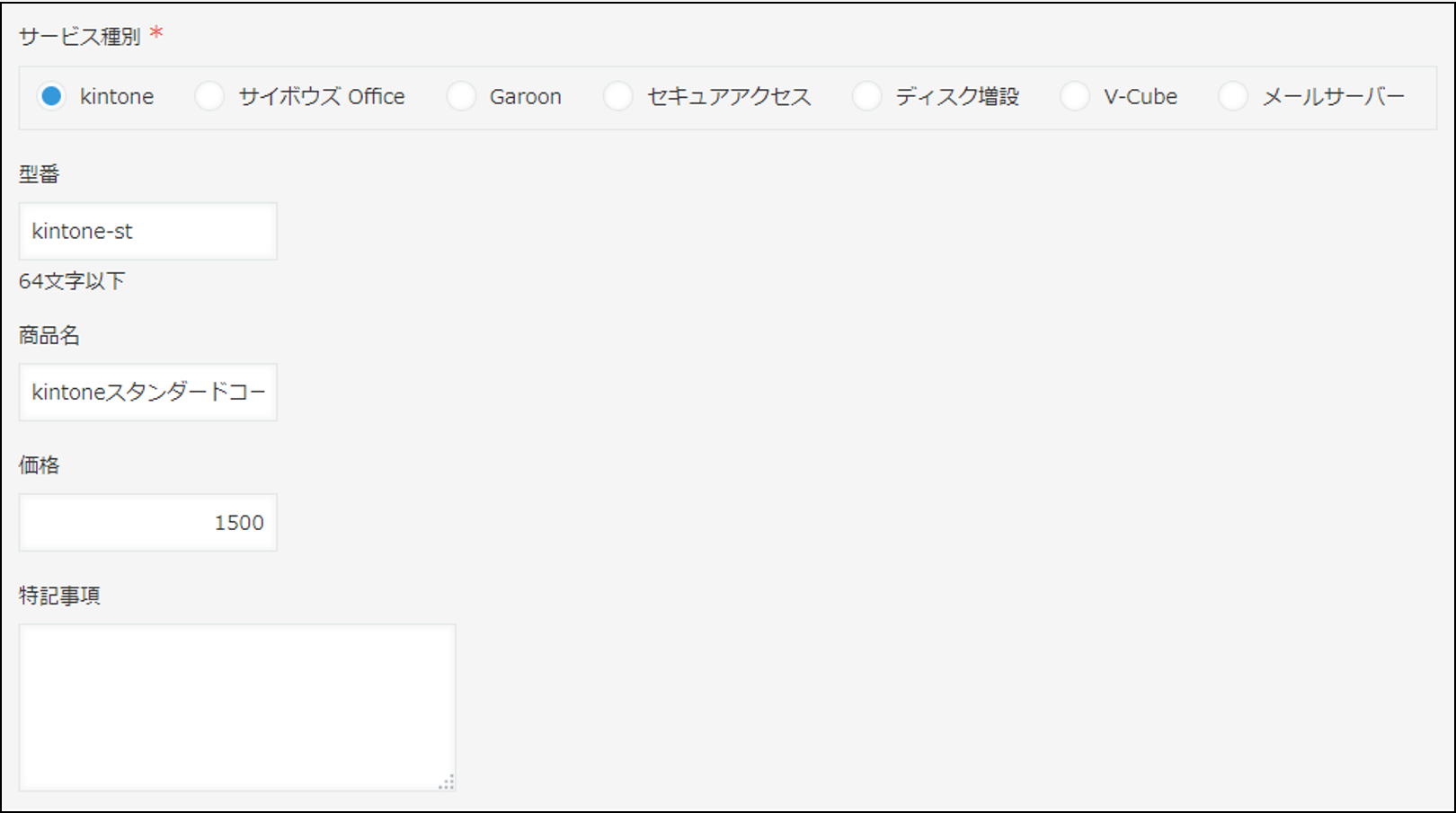Click the 64文字以下 hint text
1456x813 pixels.
click(72, 281)
